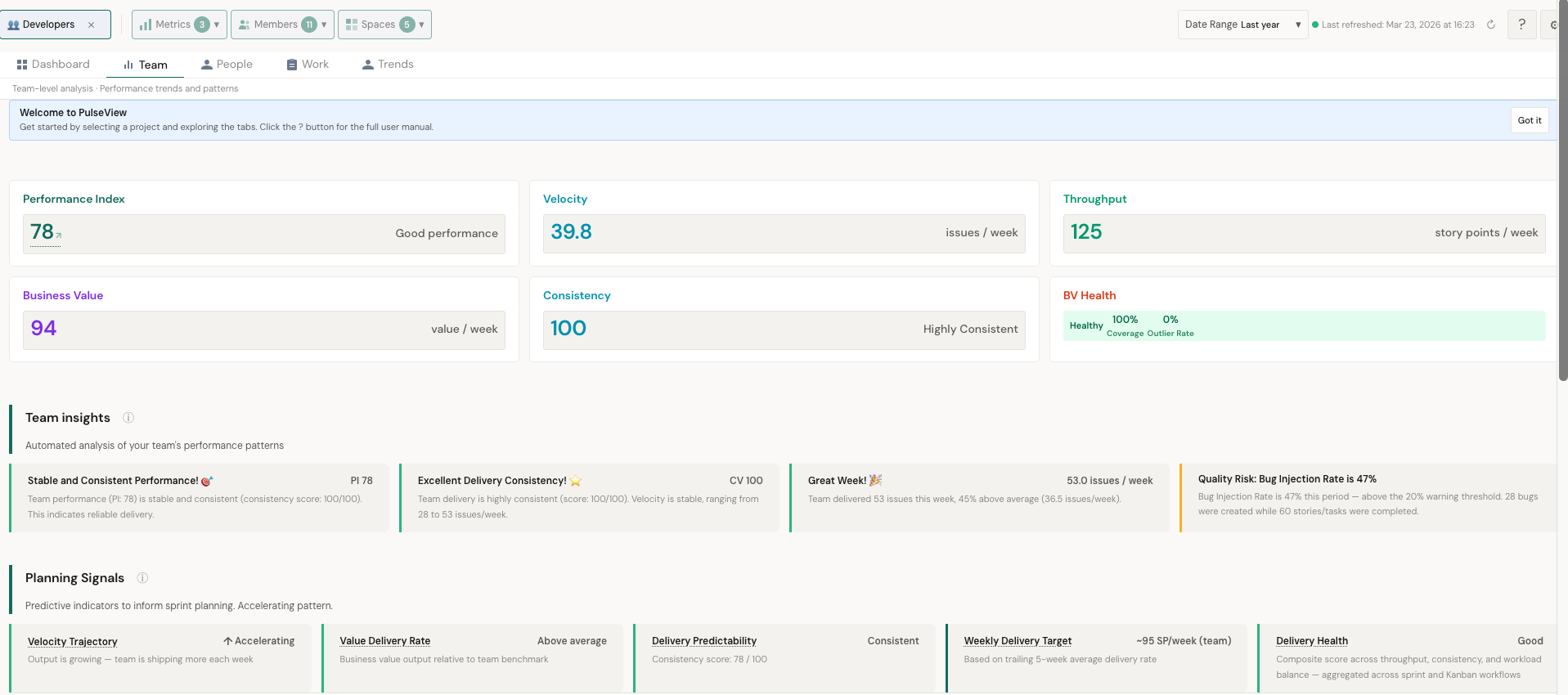The width and height of the screenshot is (1568, 695).
Task: Click the Velocity value 39.8
Action: 571,232
